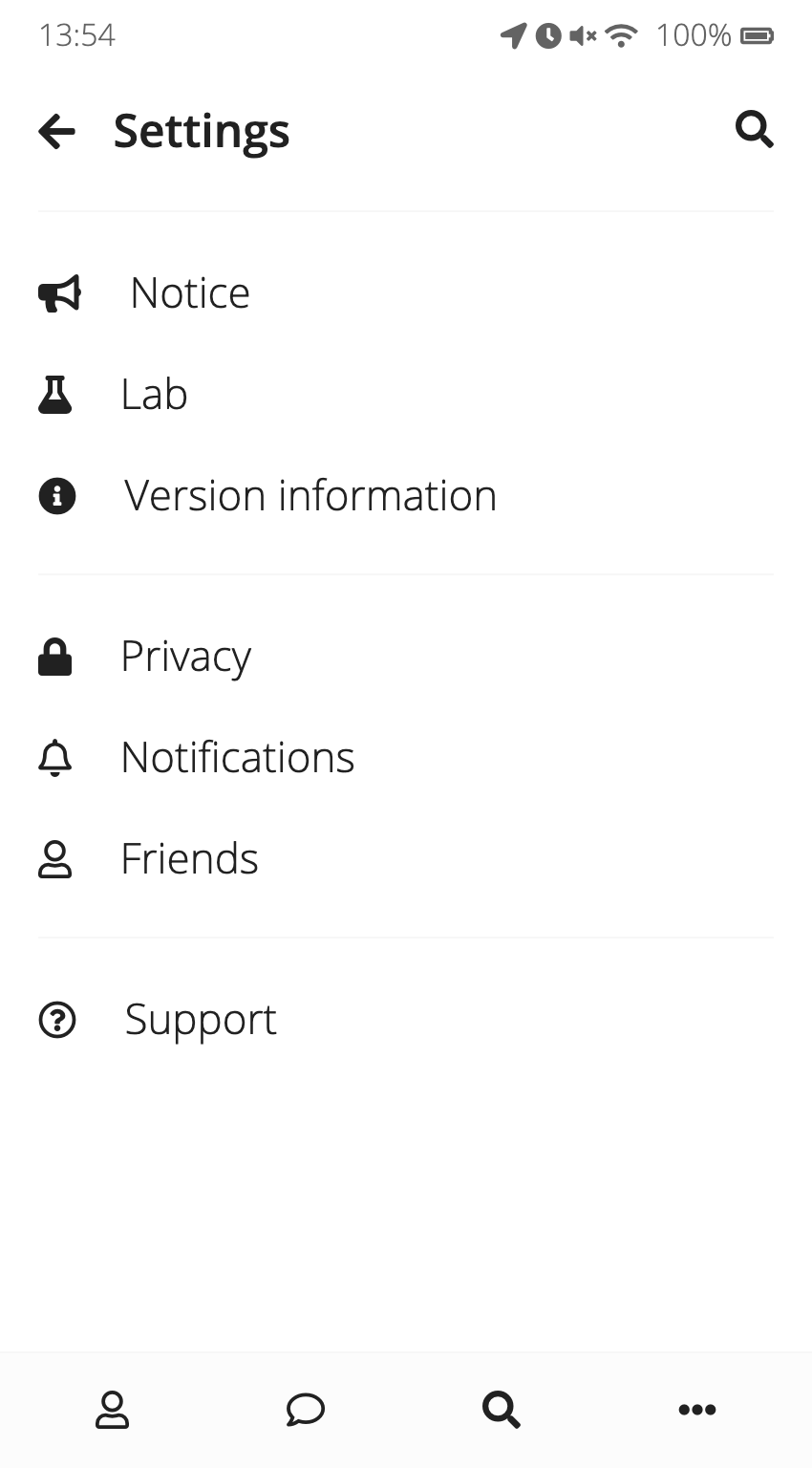Open the more options ellipsis in bottom bar

click(x=696, y=1409)
